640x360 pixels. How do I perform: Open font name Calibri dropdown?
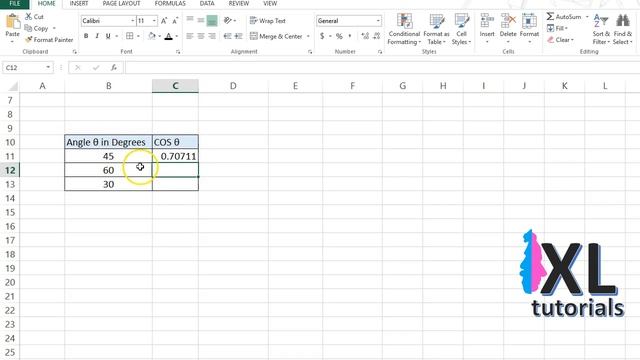132,21
